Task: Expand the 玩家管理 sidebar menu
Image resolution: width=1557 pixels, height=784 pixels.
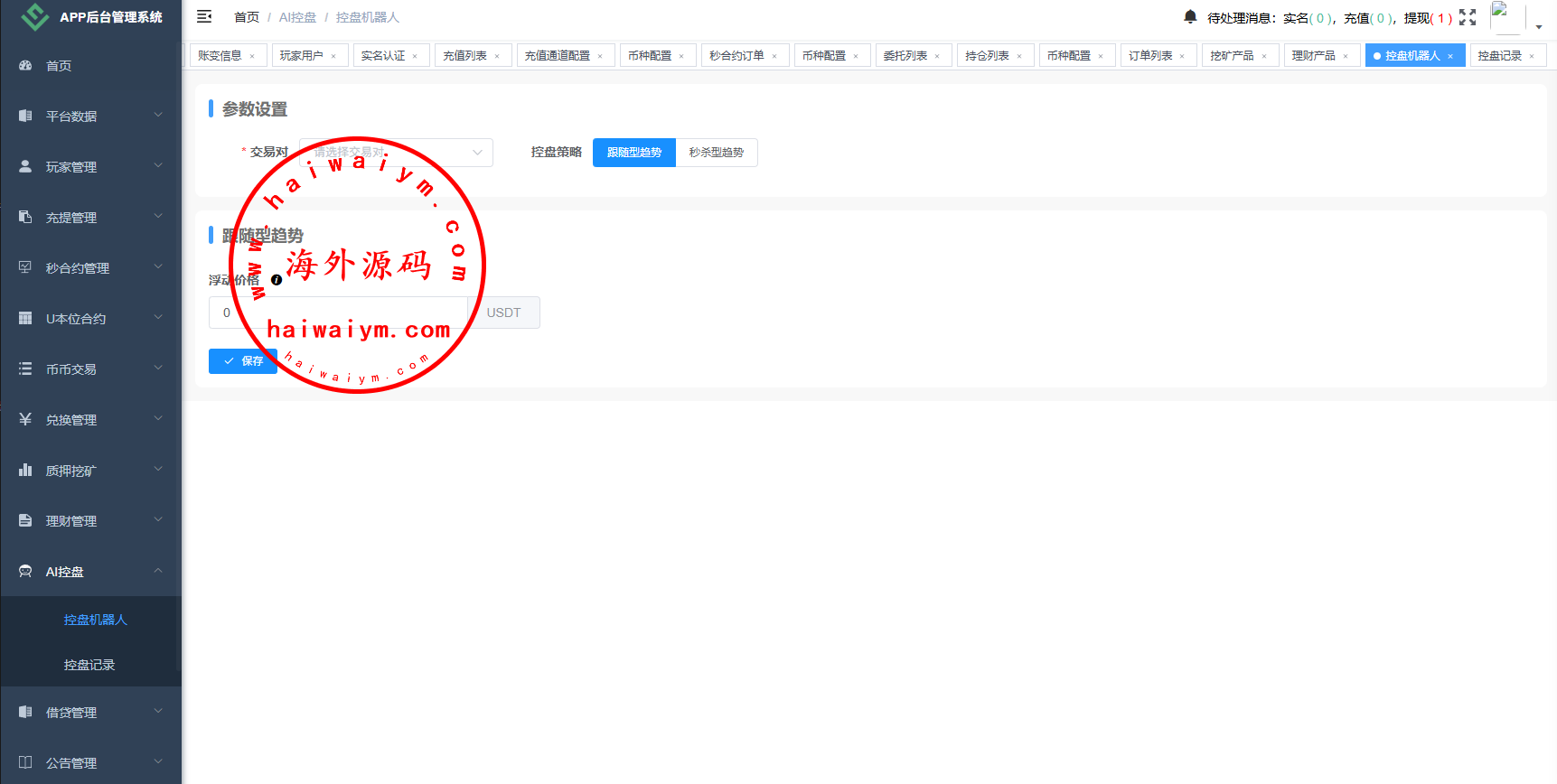Action: pos(90,167)
